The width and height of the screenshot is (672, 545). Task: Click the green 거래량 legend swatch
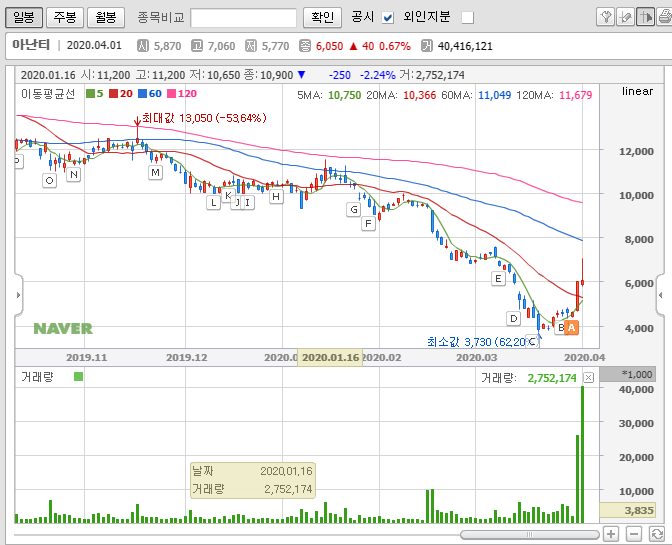coord(78,377)
